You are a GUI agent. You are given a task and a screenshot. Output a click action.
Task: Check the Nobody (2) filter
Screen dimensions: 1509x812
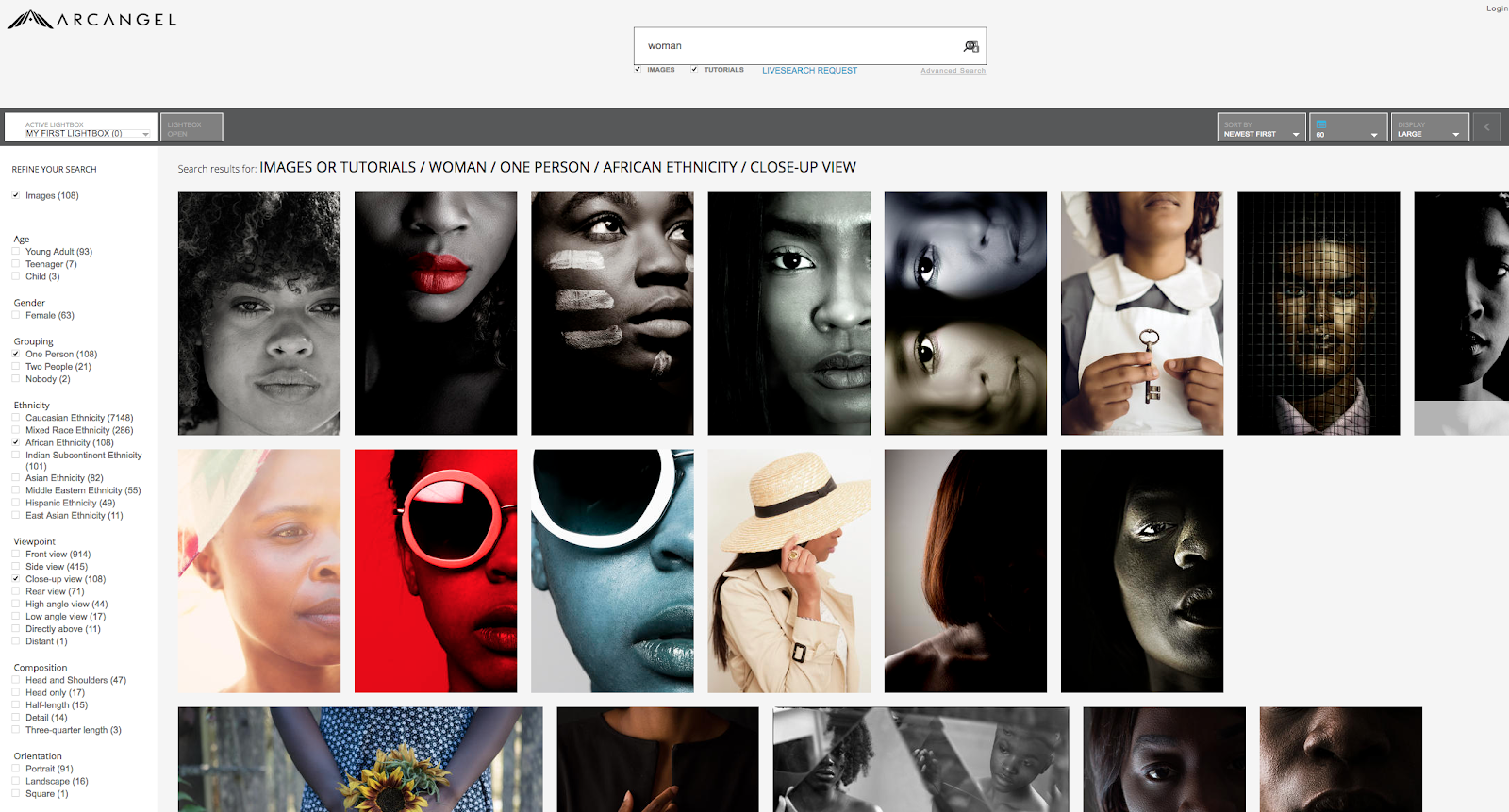pyautogui.click(x=16, y=379)
